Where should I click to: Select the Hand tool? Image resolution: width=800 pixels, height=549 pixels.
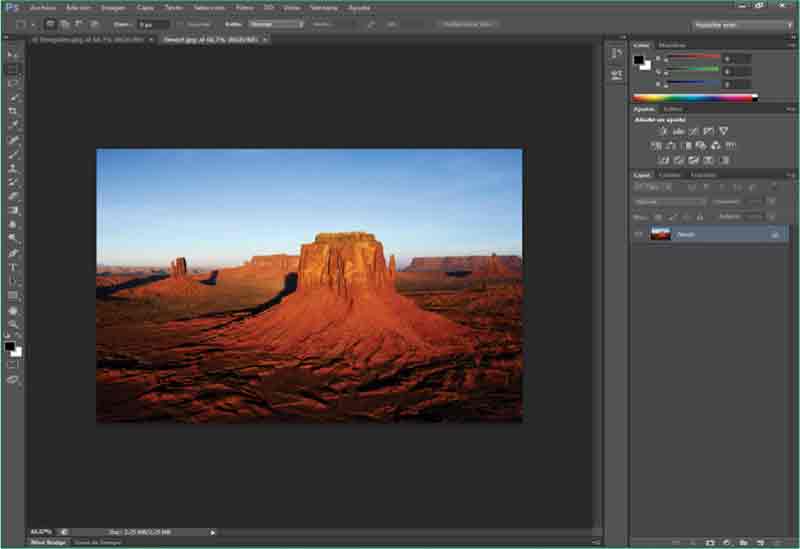pos(13,310)
